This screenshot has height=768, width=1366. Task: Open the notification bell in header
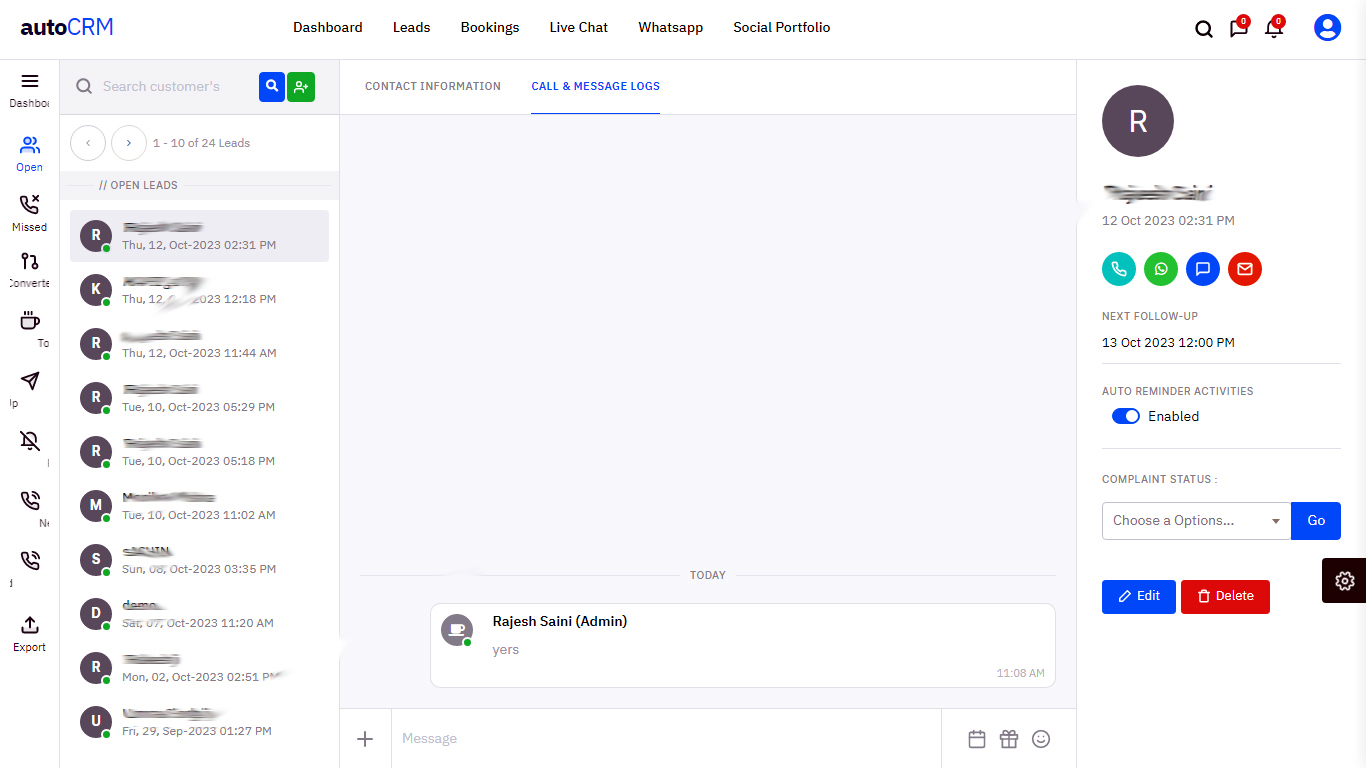1273,29
